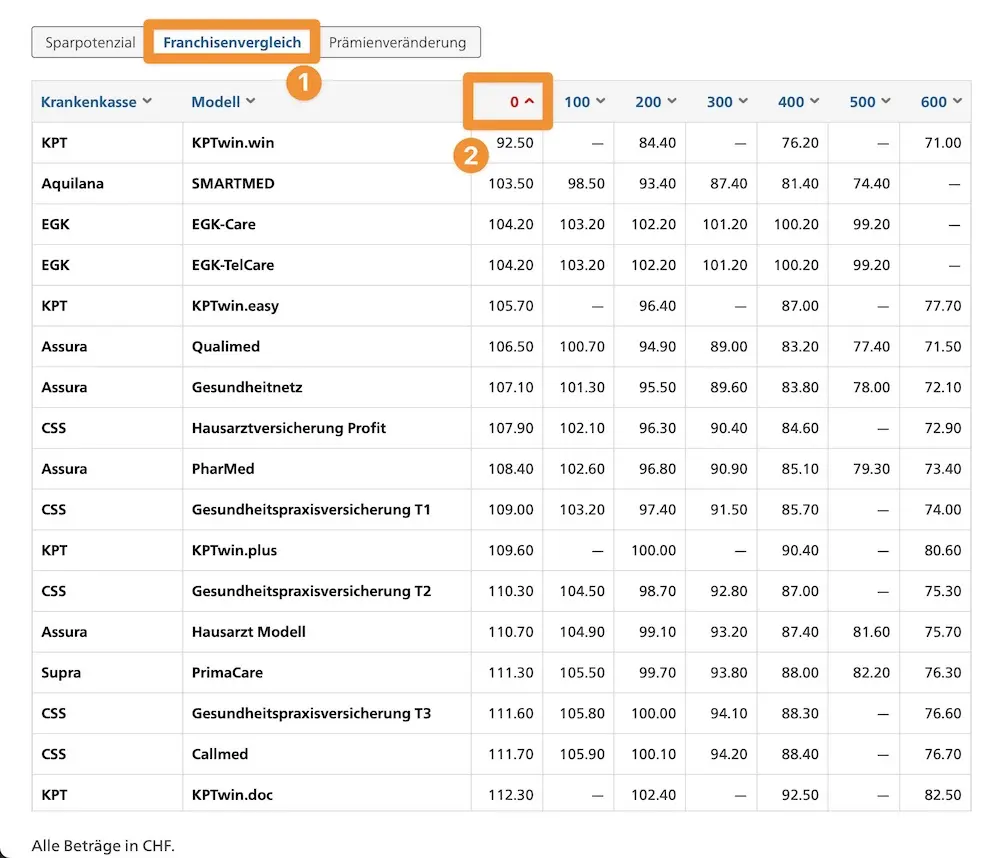Screen dimensions: 1000x858
Task: Click the 82.50 value in KPTwin.doc row
Action: [943, 795]
